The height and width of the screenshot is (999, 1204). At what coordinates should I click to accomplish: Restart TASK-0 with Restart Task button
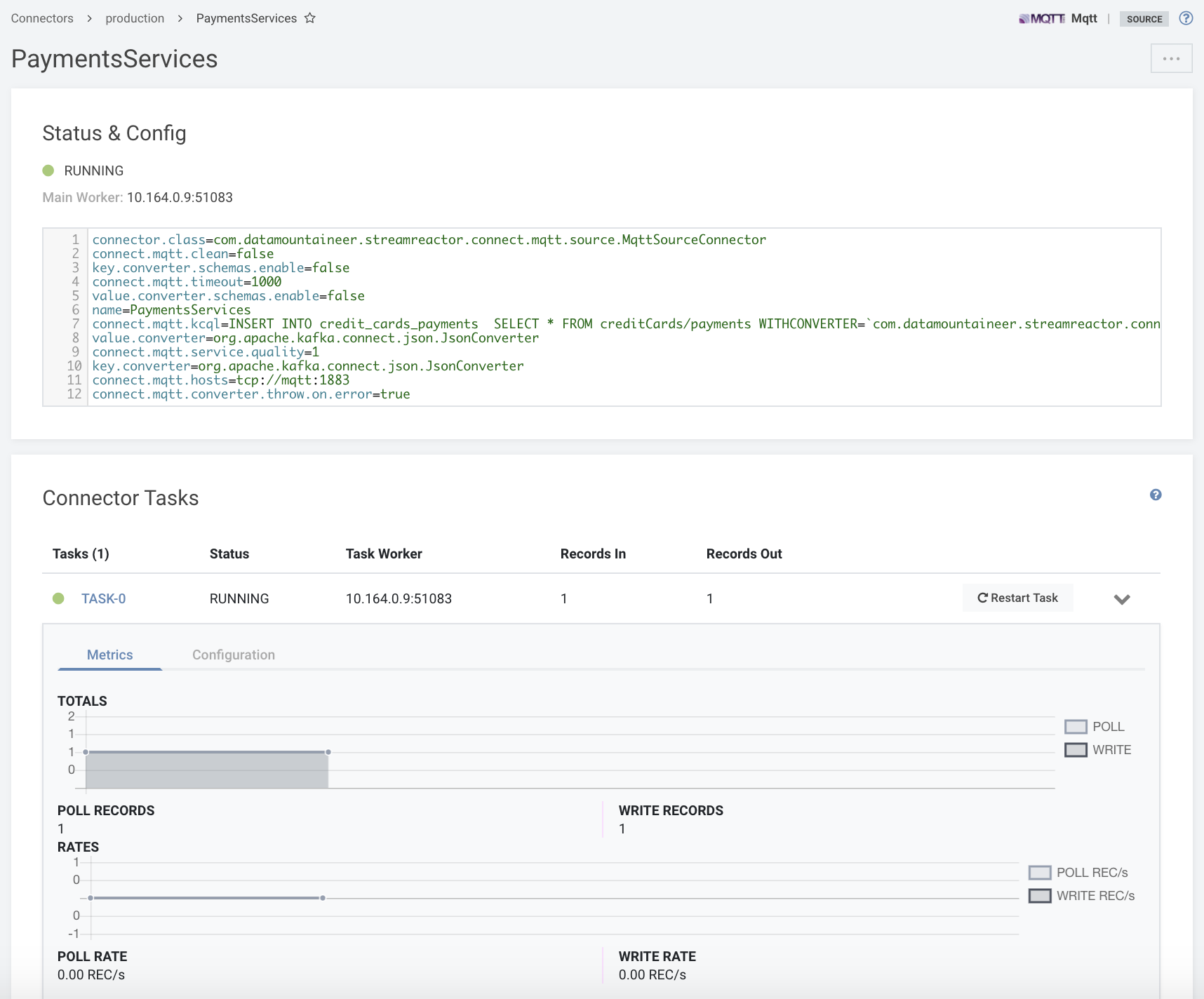click(x=1017, y=598)
